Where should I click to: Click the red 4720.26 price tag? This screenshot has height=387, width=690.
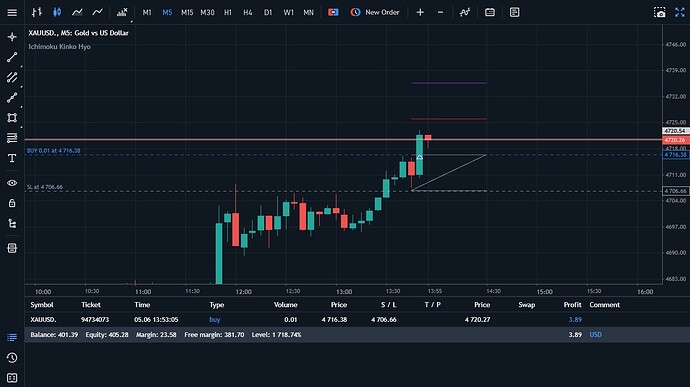(x=675, y=140)
